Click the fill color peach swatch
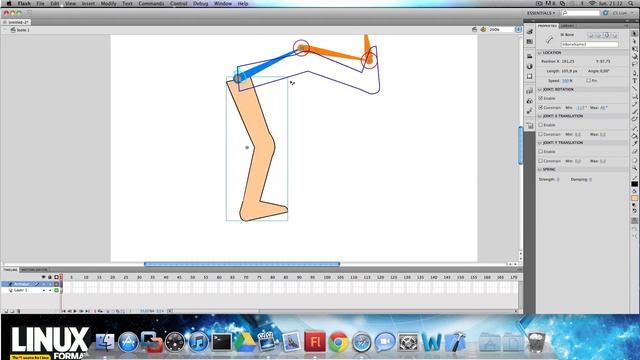 point(634,198)
